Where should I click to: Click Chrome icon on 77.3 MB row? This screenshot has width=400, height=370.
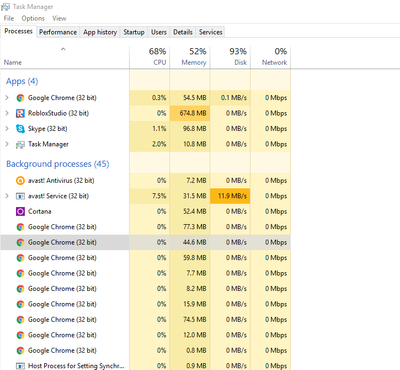tap(20, 227)
